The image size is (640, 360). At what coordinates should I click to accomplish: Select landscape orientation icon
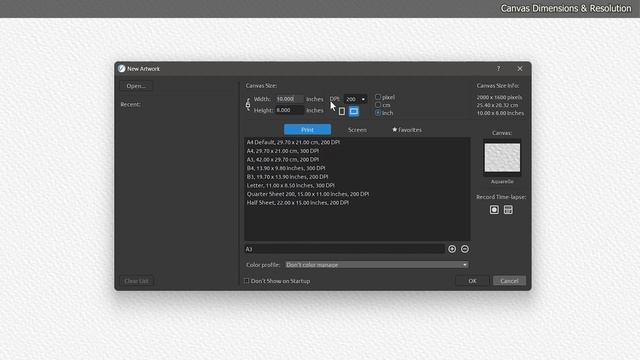pyautogui.click(x=354, y=111)
